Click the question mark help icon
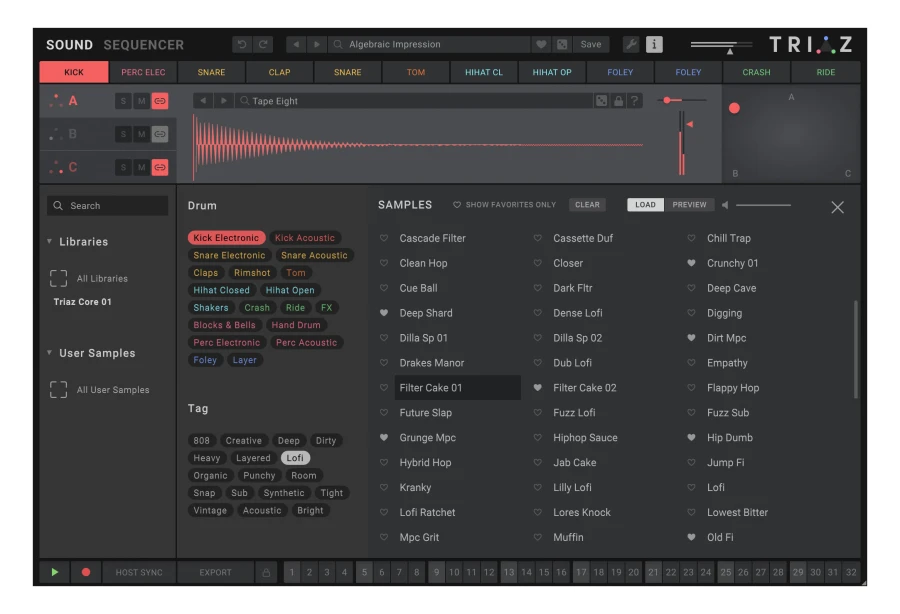Screen dimensions: 900x614 [x=634, y=101]
